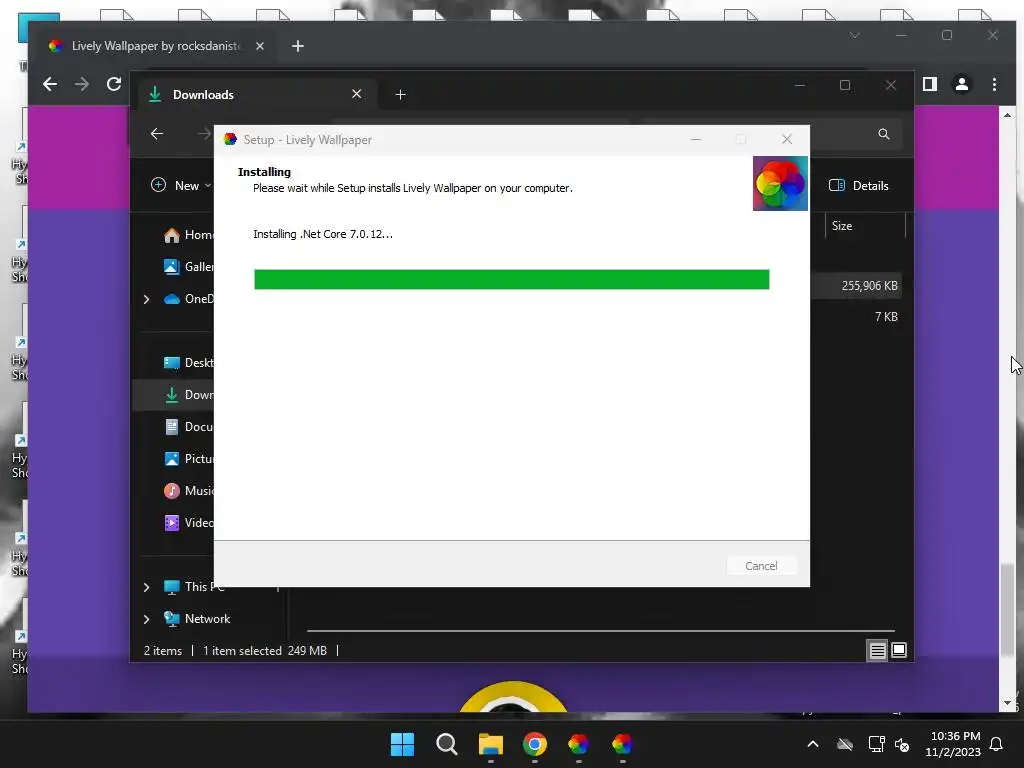The image size is (1024, 768).
Task: Select the Lively Wallpaper Chrome tab
Action: click(157, 46)
